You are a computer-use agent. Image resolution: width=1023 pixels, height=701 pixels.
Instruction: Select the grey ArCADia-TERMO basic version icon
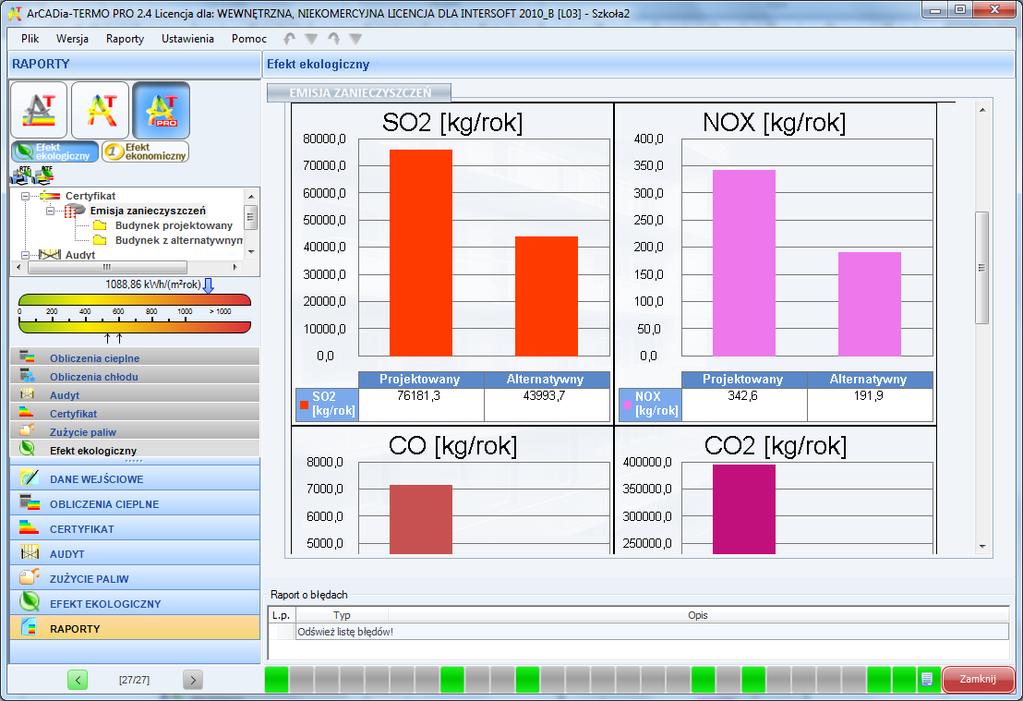(38, 110)
